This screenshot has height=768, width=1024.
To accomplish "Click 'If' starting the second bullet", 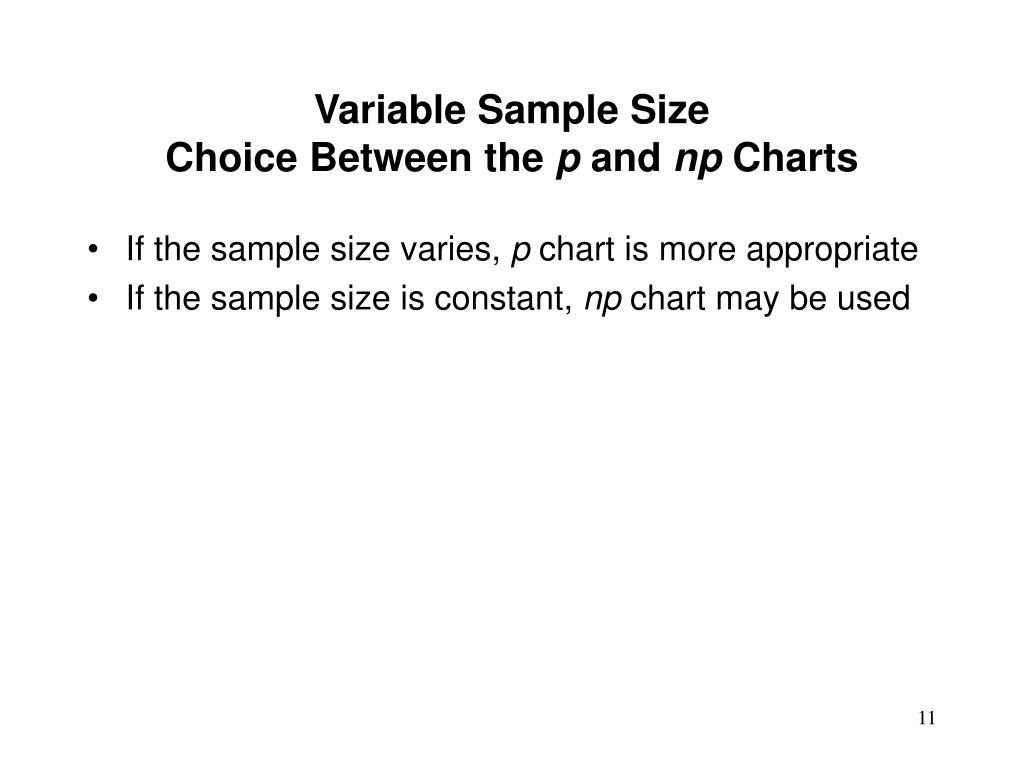I will click(135, 298).
